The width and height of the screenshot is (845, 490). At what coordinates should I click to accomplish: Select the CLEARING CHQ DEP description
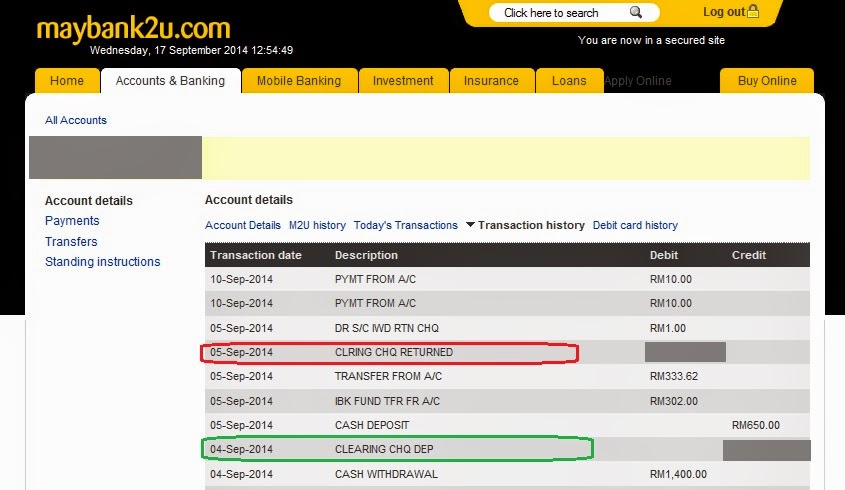coord(384,450)
